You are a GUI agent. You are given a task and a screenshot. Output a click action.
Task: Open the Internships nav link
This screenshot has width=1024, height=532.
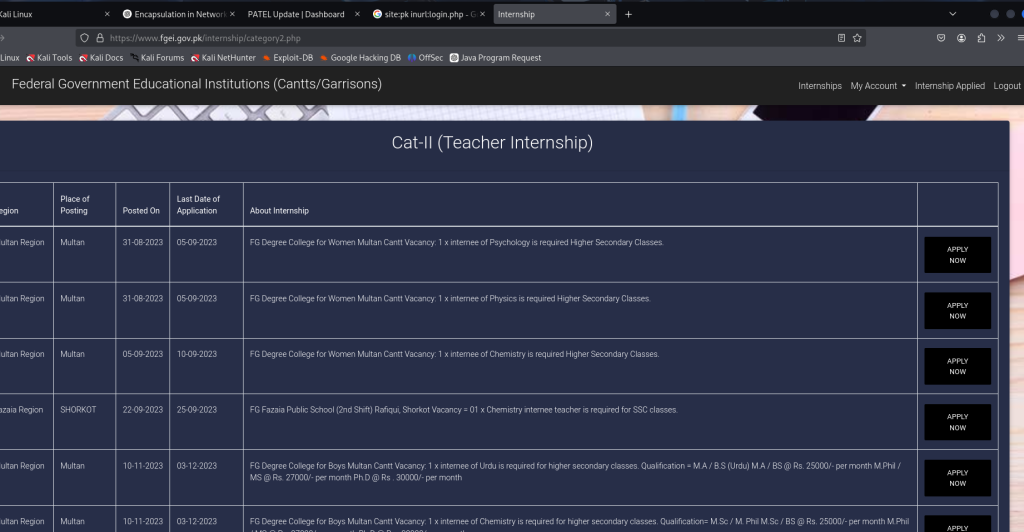[x=820, y=86]
